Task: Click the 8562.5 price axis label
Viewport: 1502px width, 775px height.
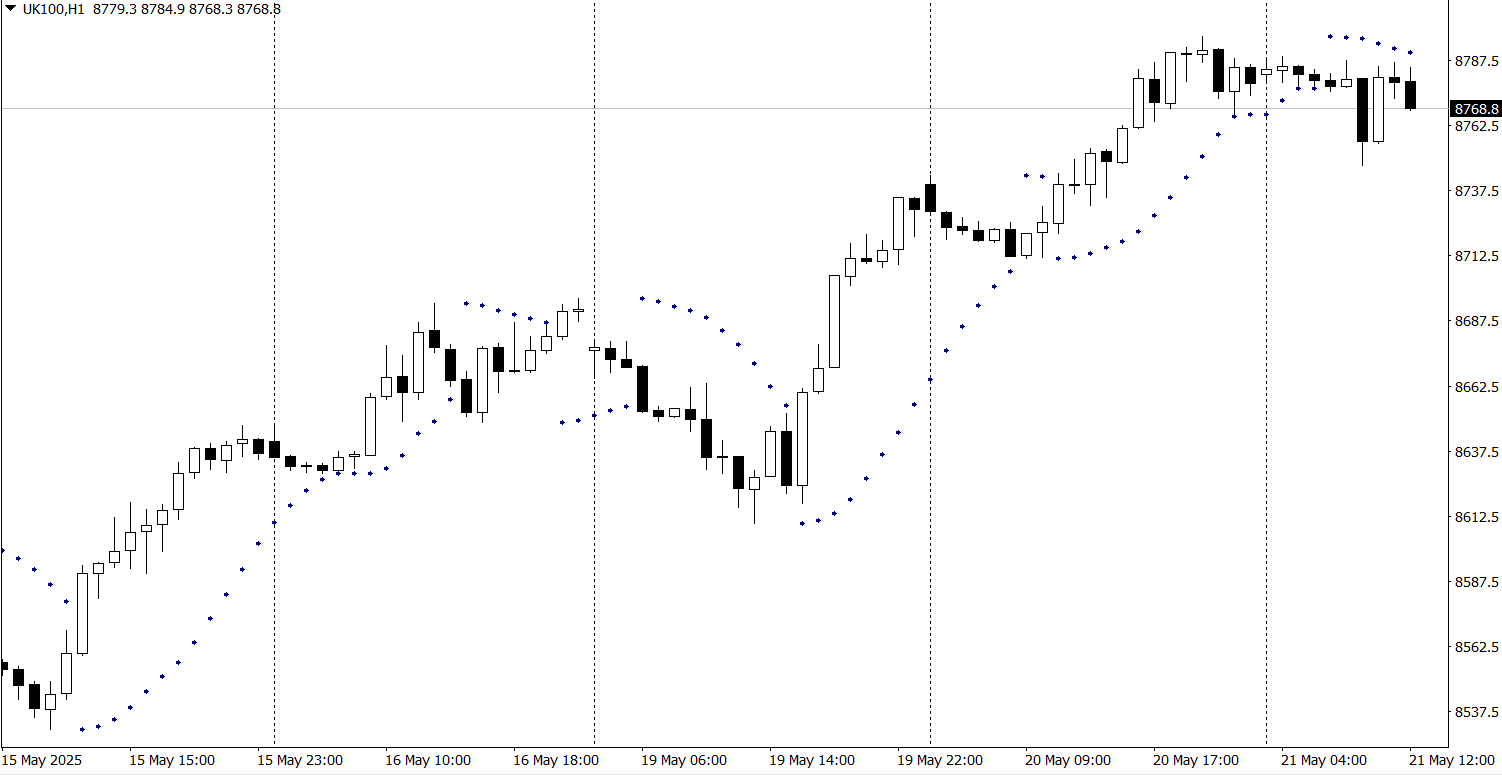Action: point(1477,647)
